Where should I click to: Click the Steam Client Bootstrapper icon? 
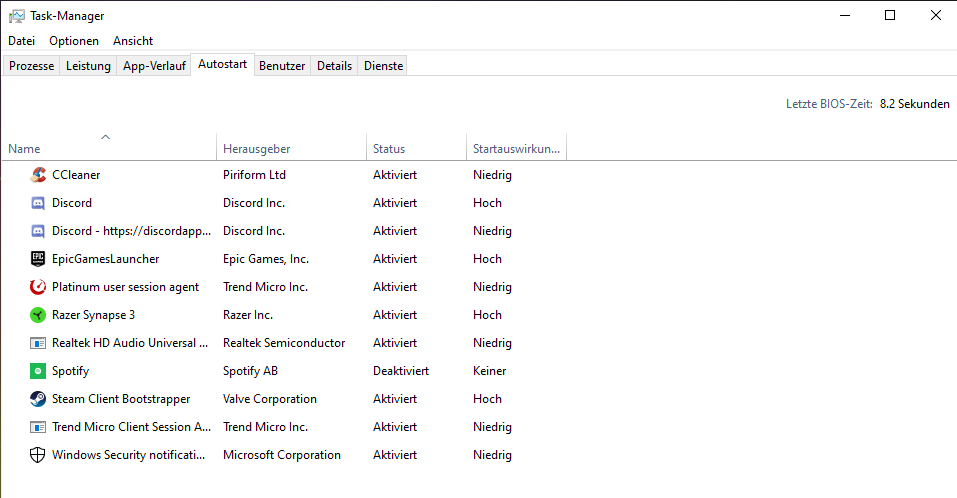point(38,399)
